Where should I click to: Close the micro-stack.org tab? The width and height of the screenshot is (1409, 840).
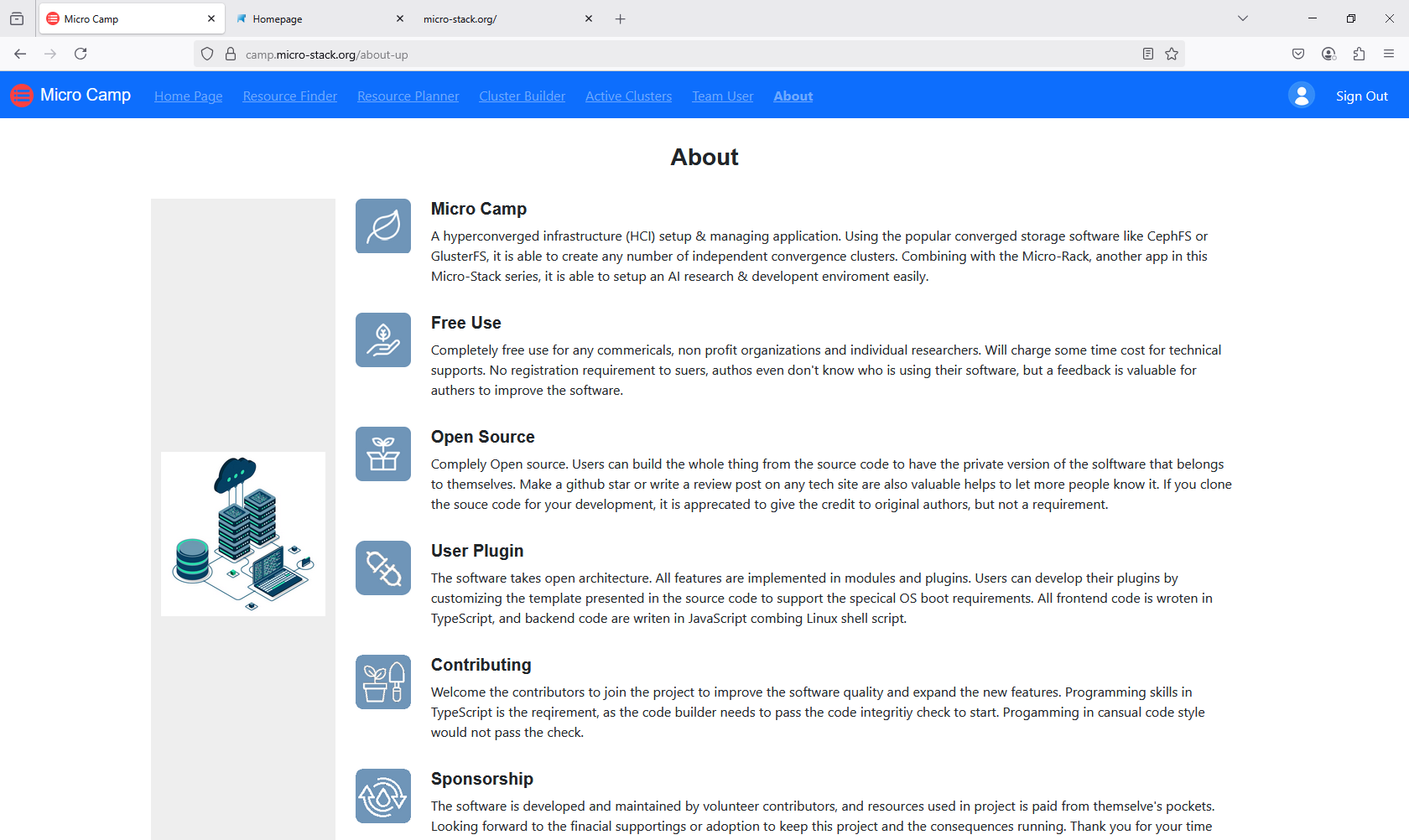point(589,18)
